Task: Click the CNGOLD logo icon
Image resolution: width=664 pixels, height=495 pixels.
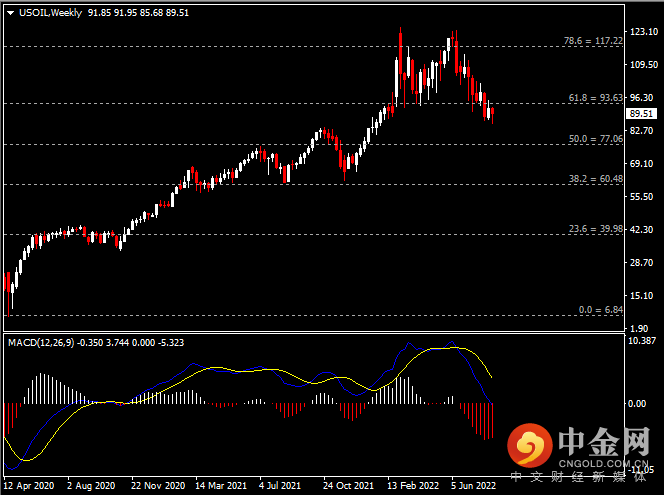Action: coord(530,445)
